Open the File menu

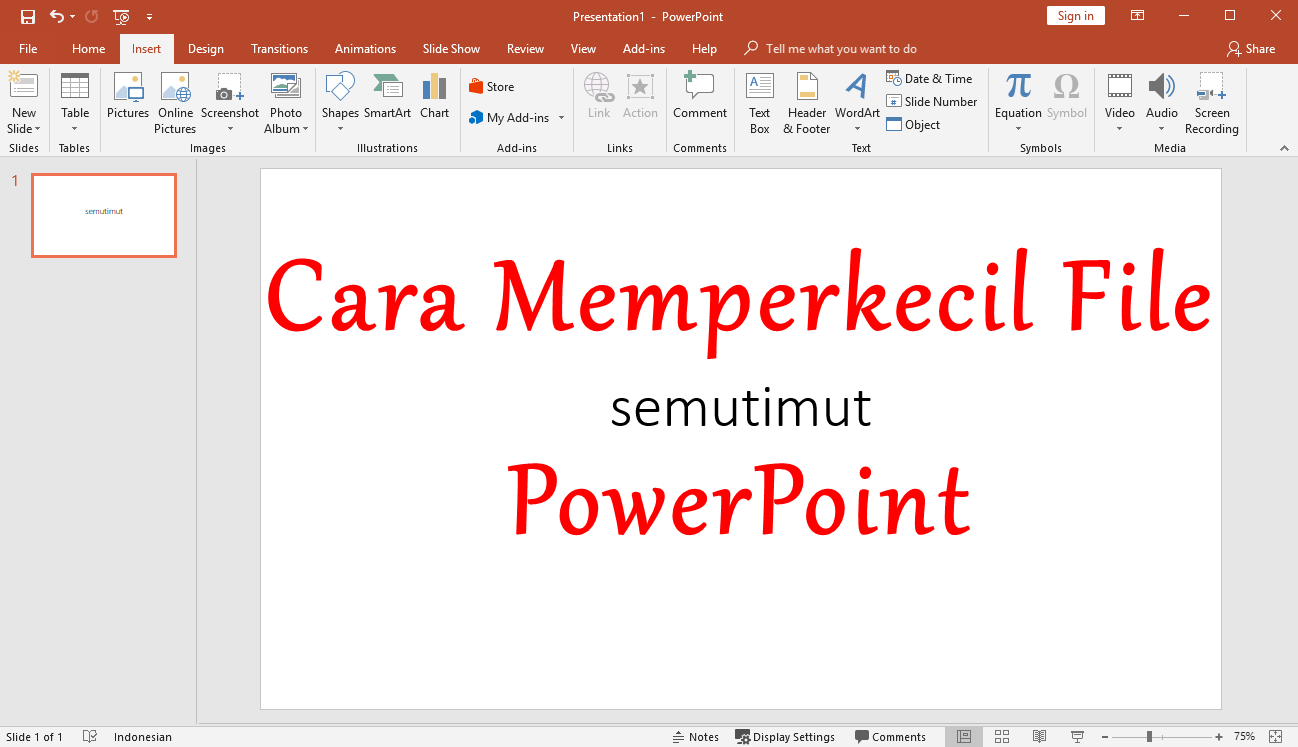click(28, 49)
